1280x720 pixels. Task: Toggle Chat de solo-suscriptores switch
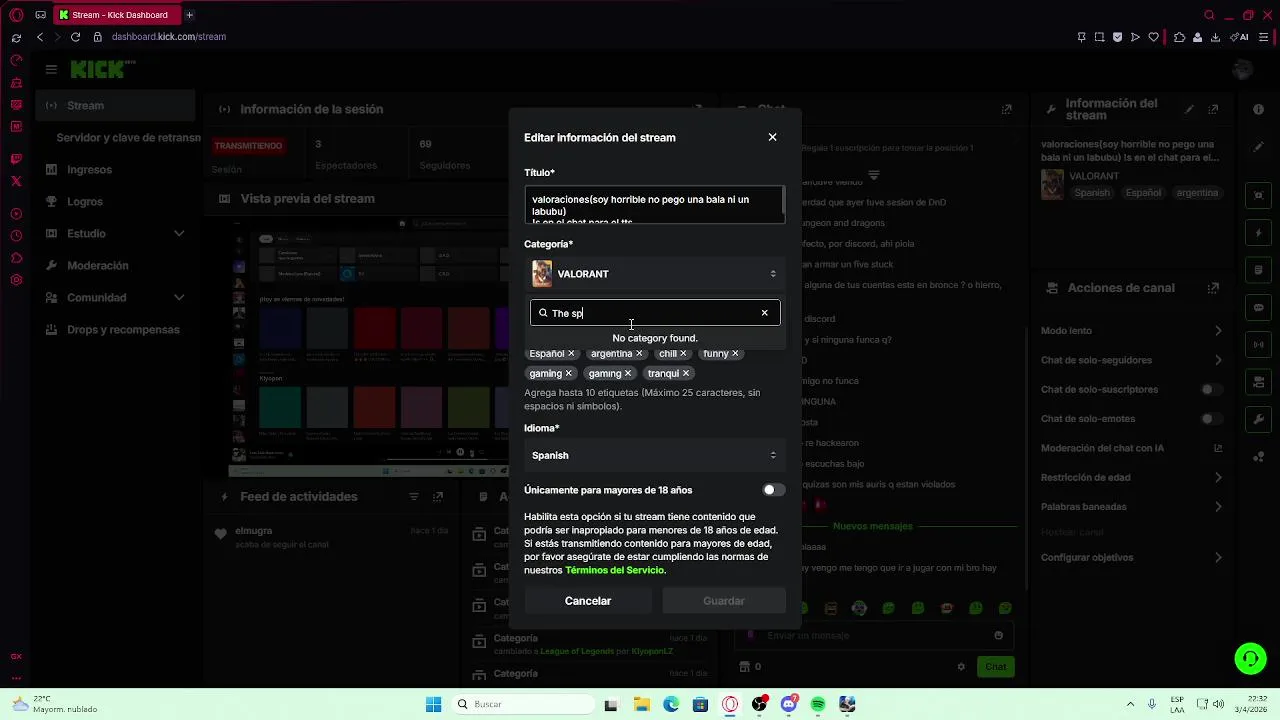(1210, 389)
